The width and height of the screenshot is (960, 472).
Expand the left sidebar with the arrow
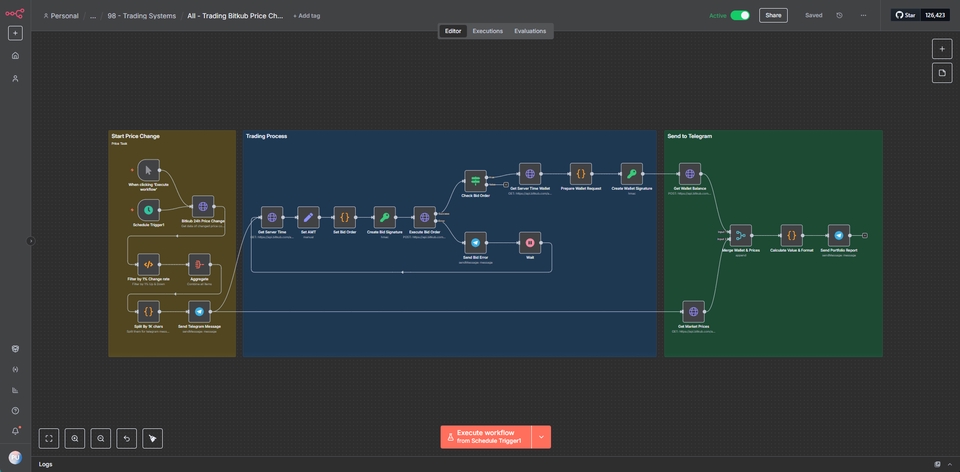pos(30,240)
